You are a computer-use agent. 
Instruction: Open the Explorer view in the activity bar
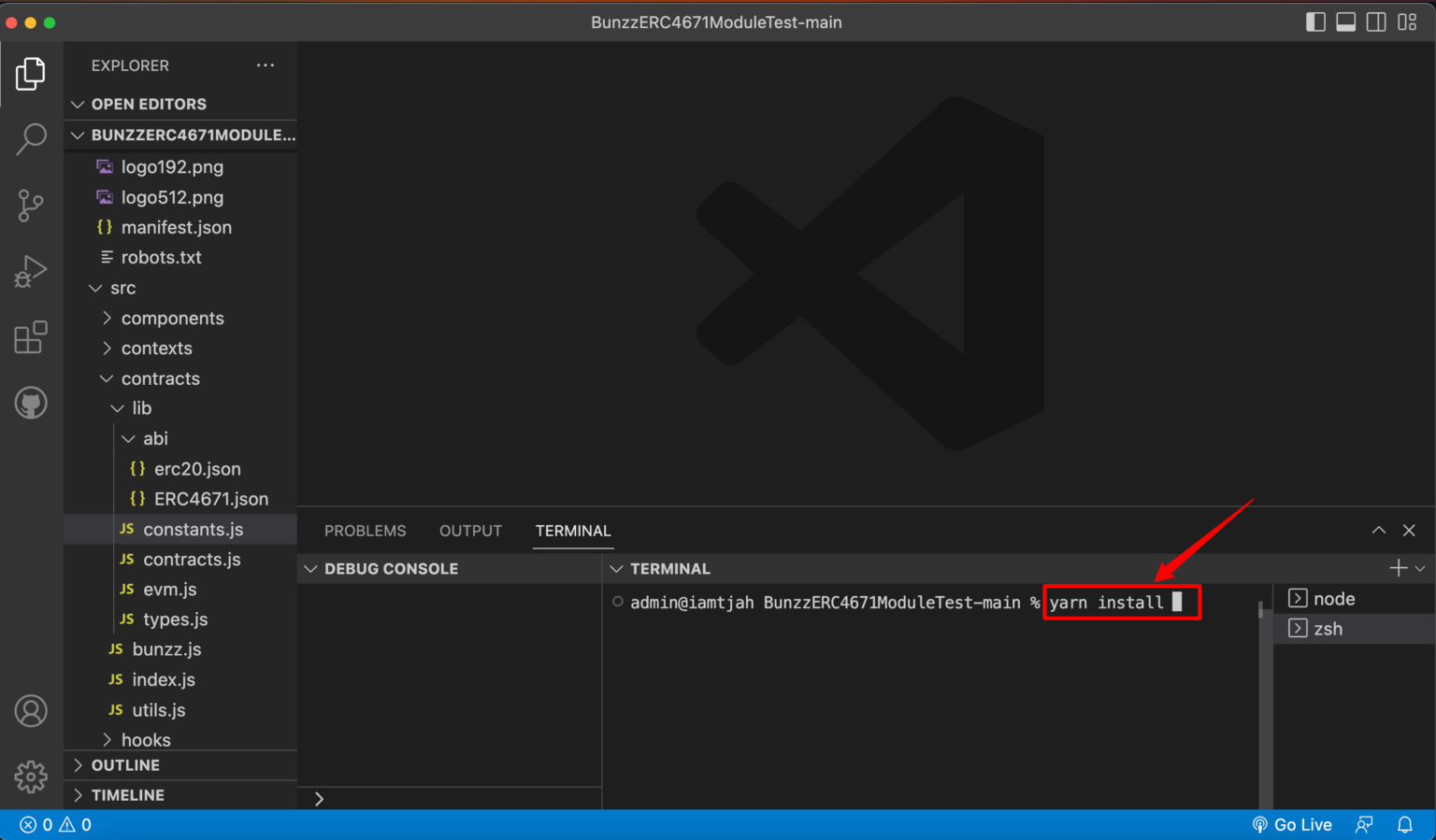(x=31, y=74)
